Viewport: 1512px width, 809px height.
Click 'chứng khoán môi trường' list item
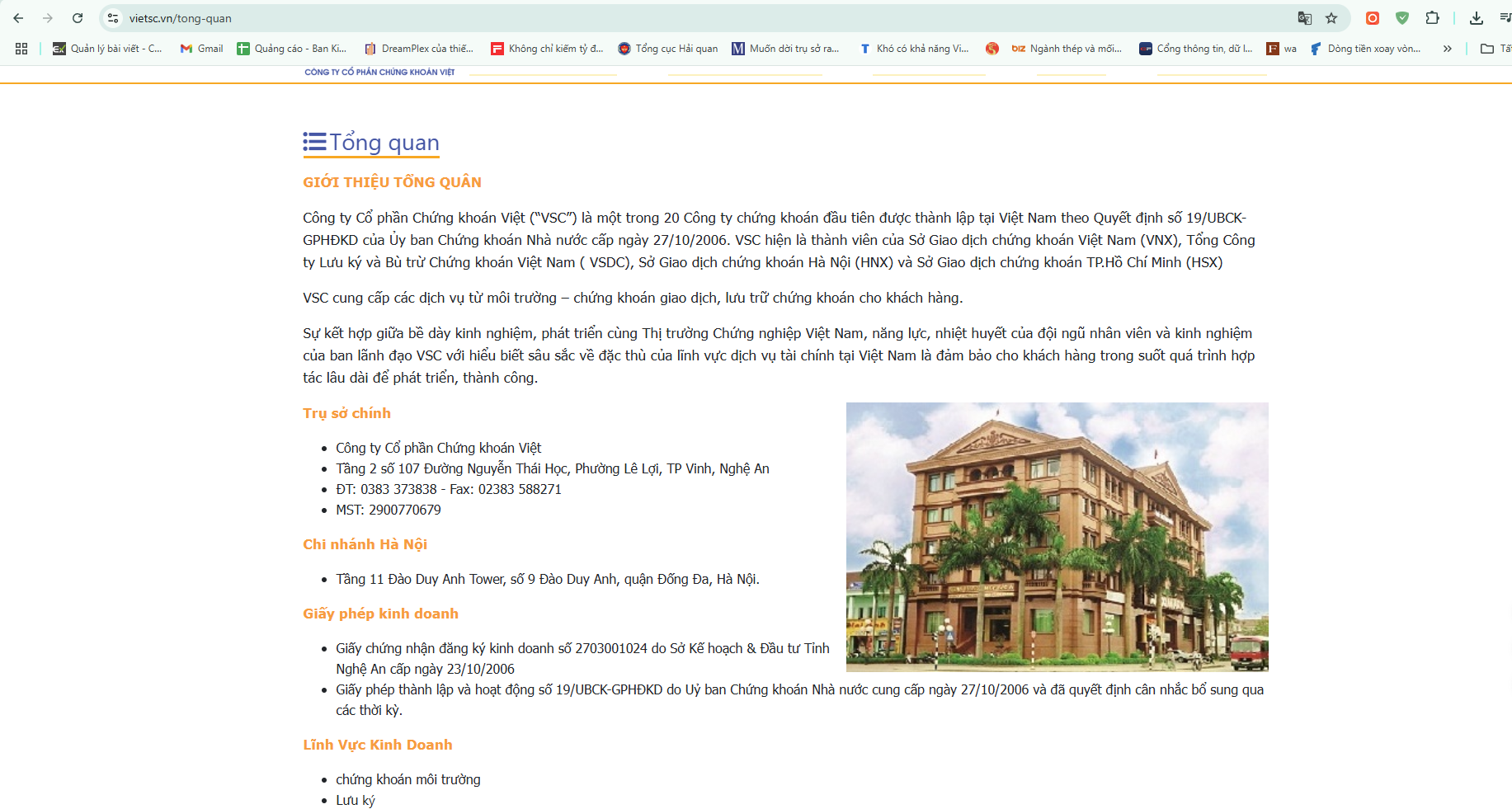click(408, 779)
